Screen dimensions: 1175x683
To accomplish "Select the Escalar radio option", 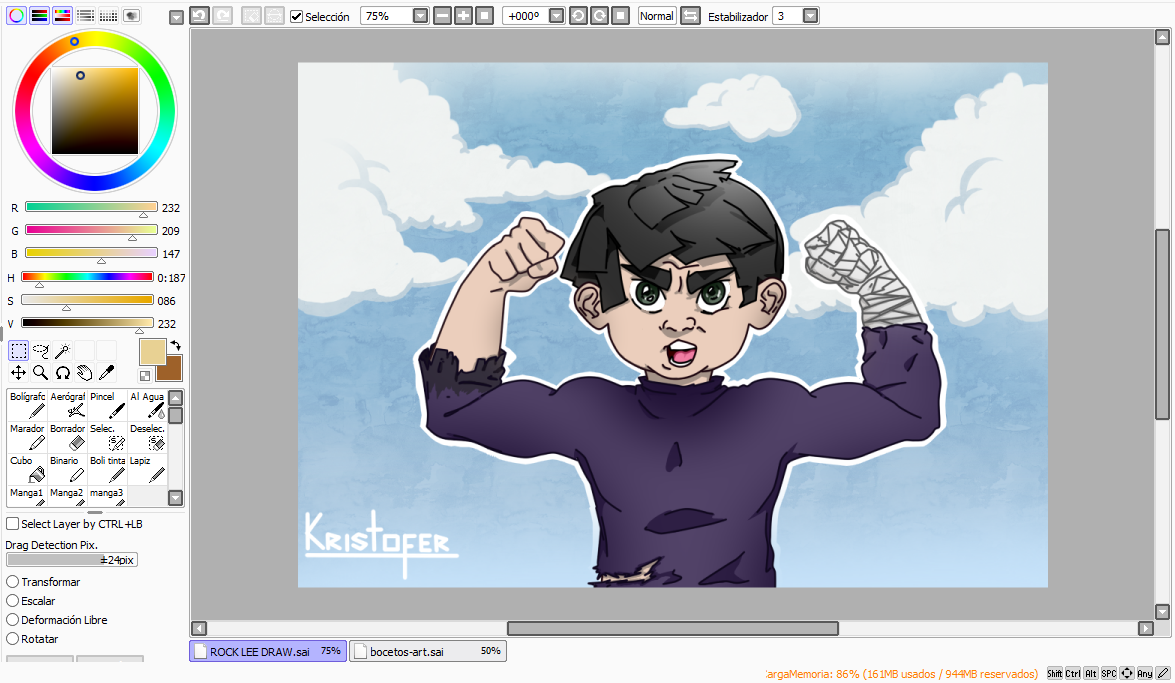I will pos(13,601).
